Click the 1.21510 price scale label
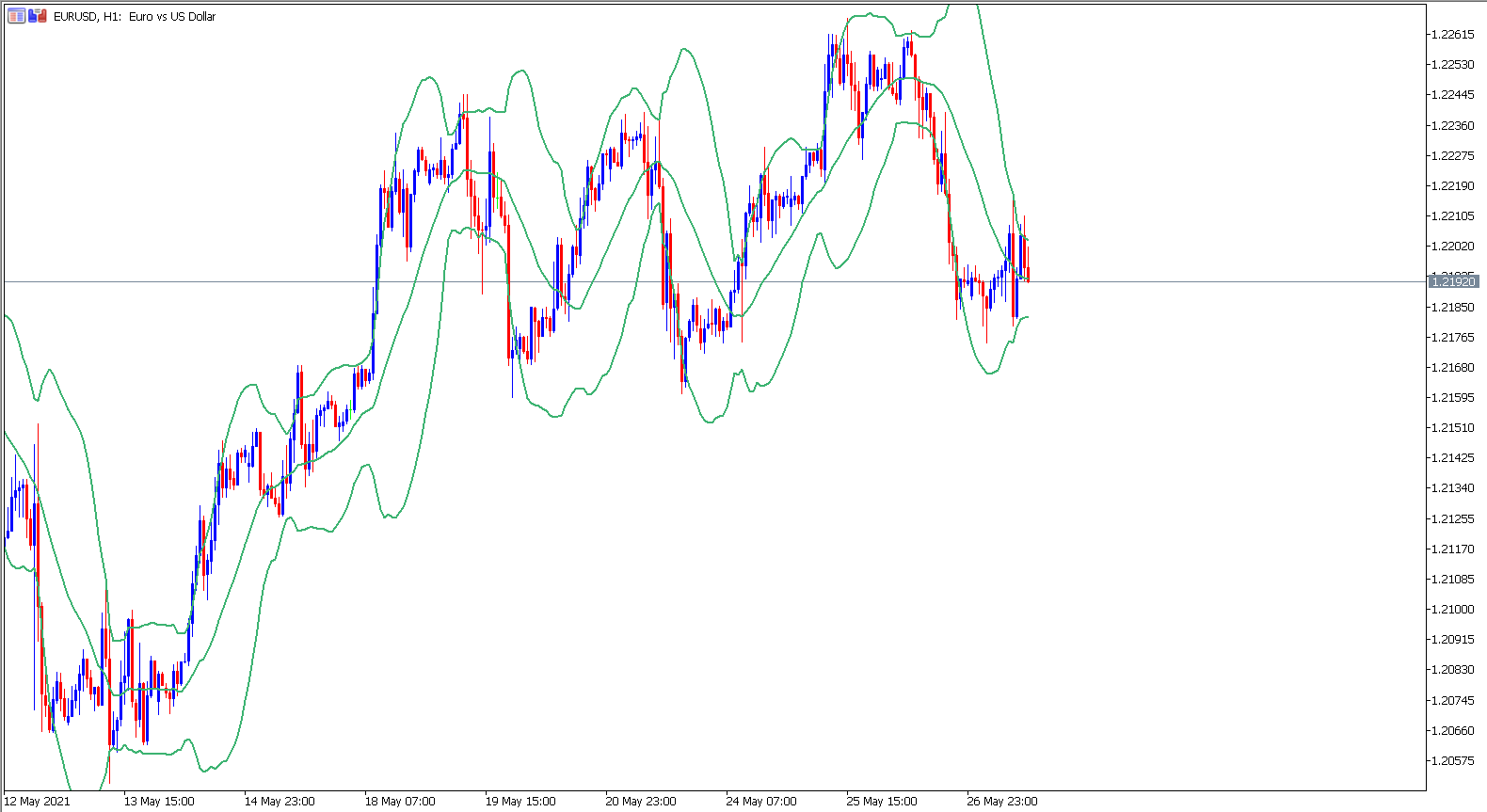The height and width of the screenshot is (812, 1487). tap(1452, 427)
